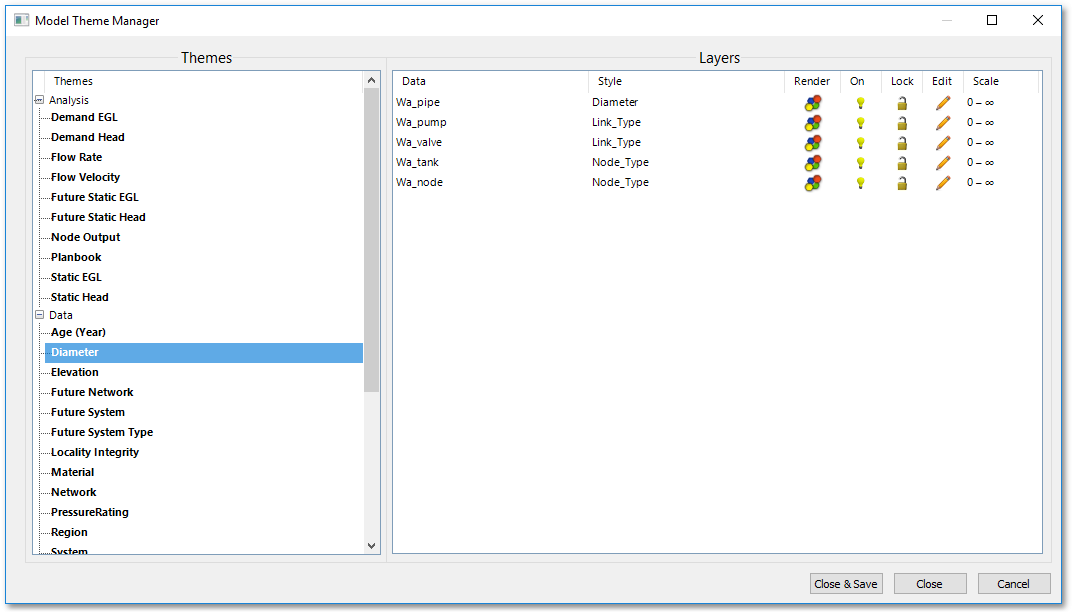Viewport: 1073px width, 615px height.
Task: Select the Demand Head theme
Action: 88,137
